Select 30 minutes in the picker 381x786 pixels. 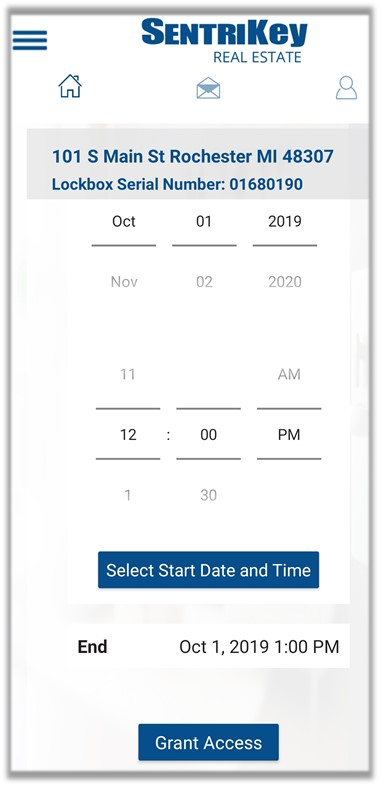point(208,495)
